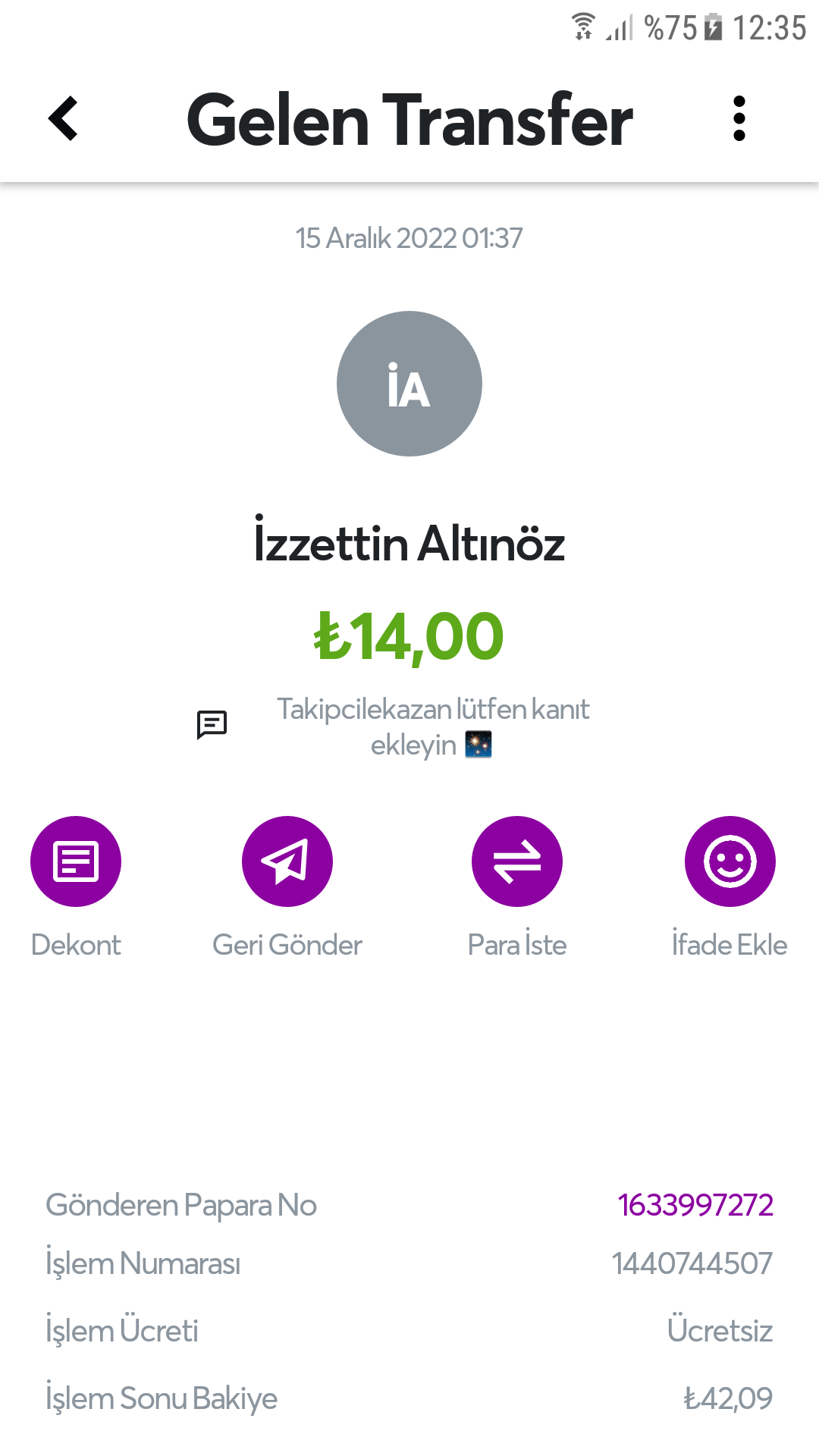Viewport: 819px width, 1456px height.
Task: Tap the İfade Ekle text label
Action: tap(730, 945)
